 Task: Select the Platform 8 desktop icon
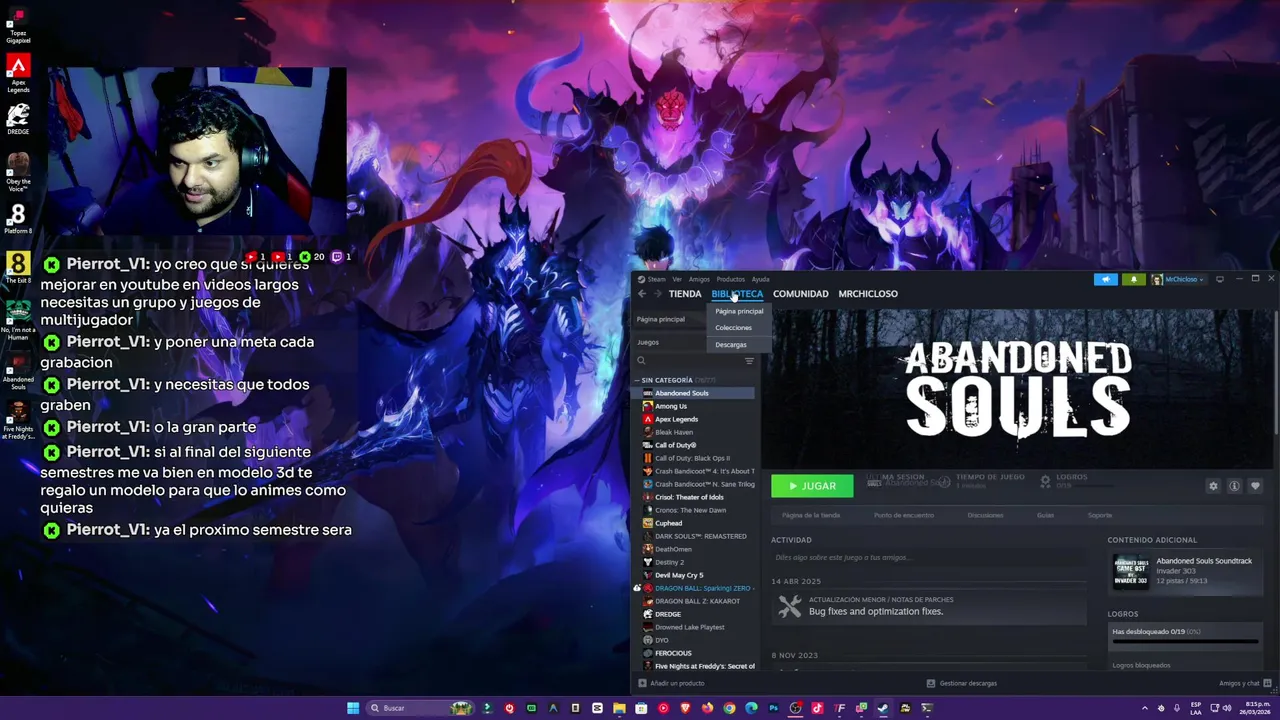pos(18,219)
